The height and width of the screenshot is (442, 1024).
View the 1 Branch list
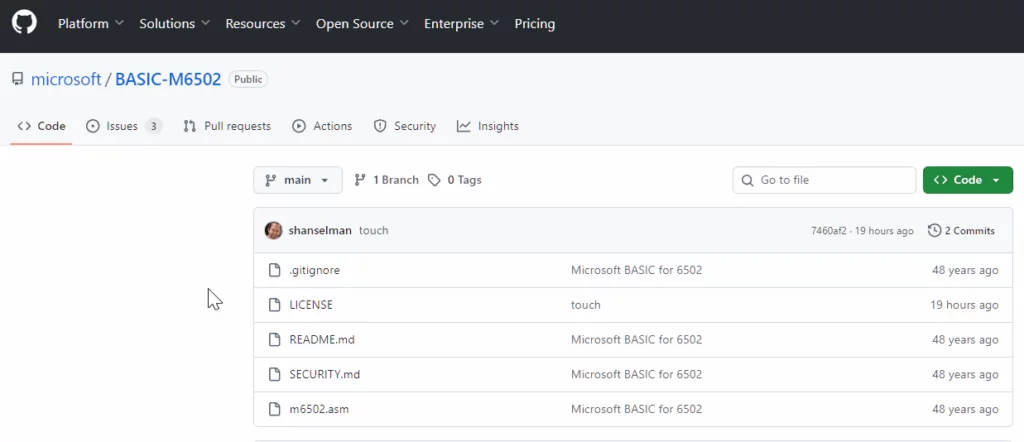[386, 180]
